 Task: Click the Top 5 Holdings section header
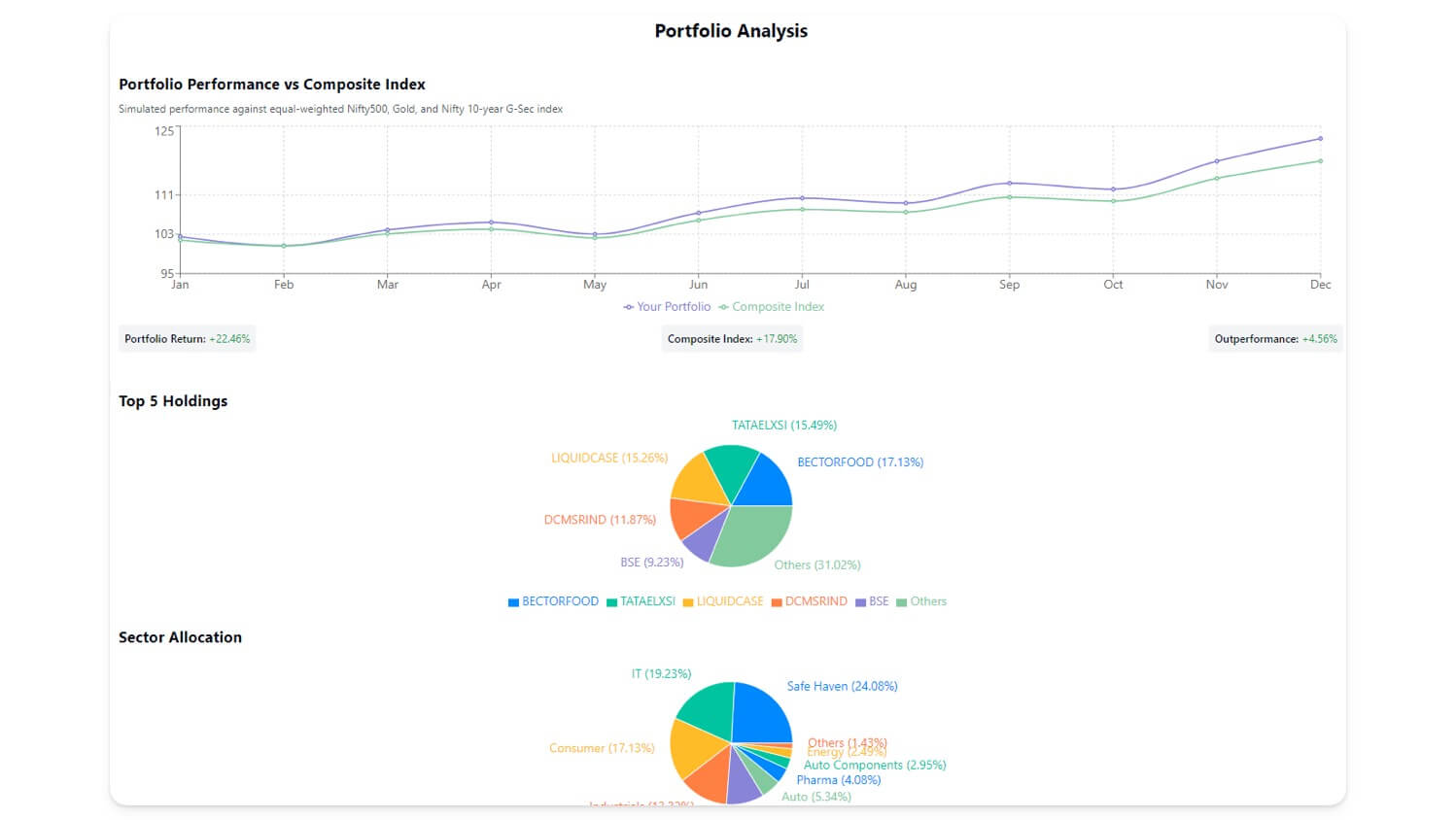172,400
